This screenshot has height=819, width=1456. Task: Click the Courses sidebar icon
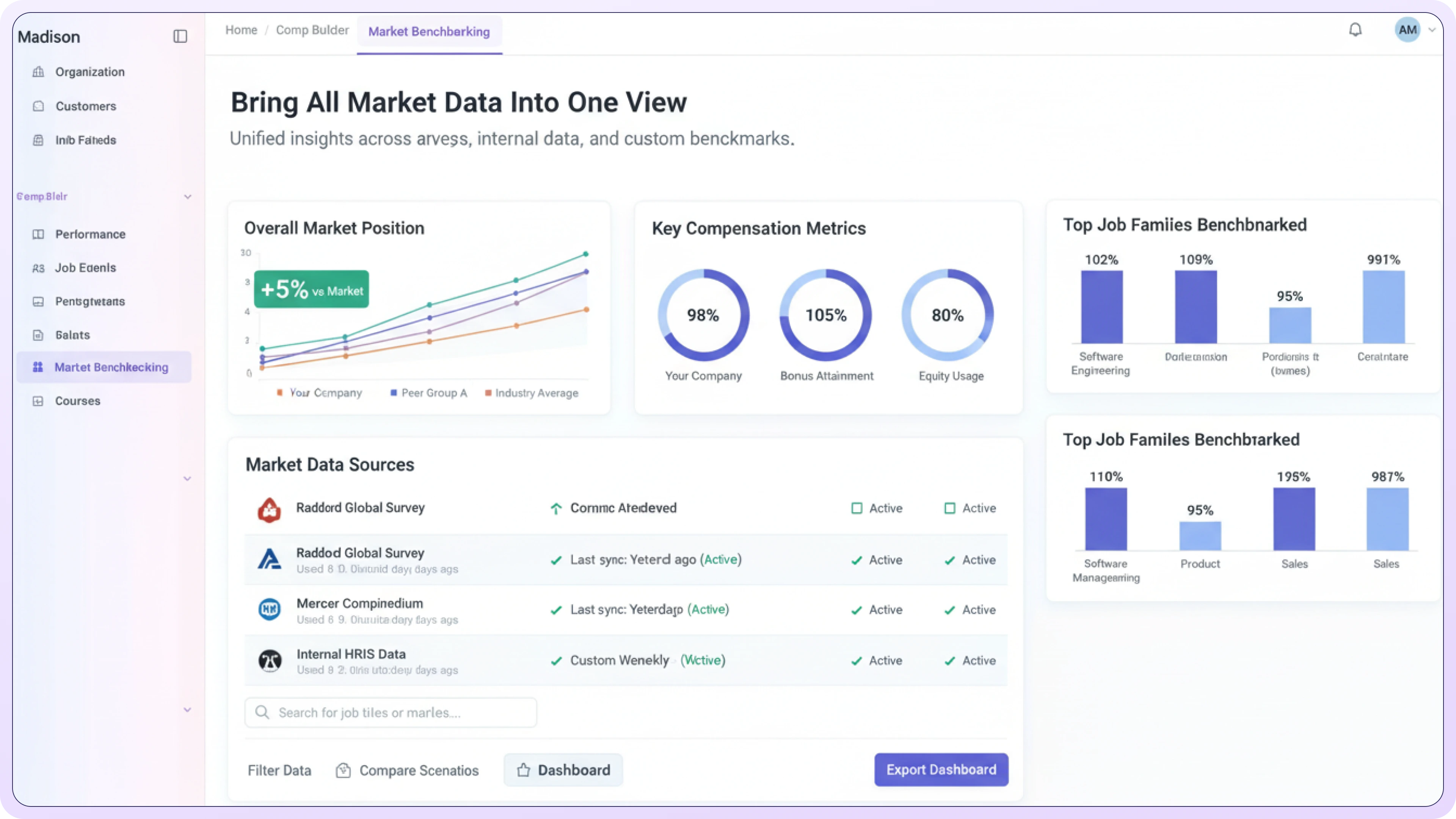pyautogui.click(x=38, y=401)
